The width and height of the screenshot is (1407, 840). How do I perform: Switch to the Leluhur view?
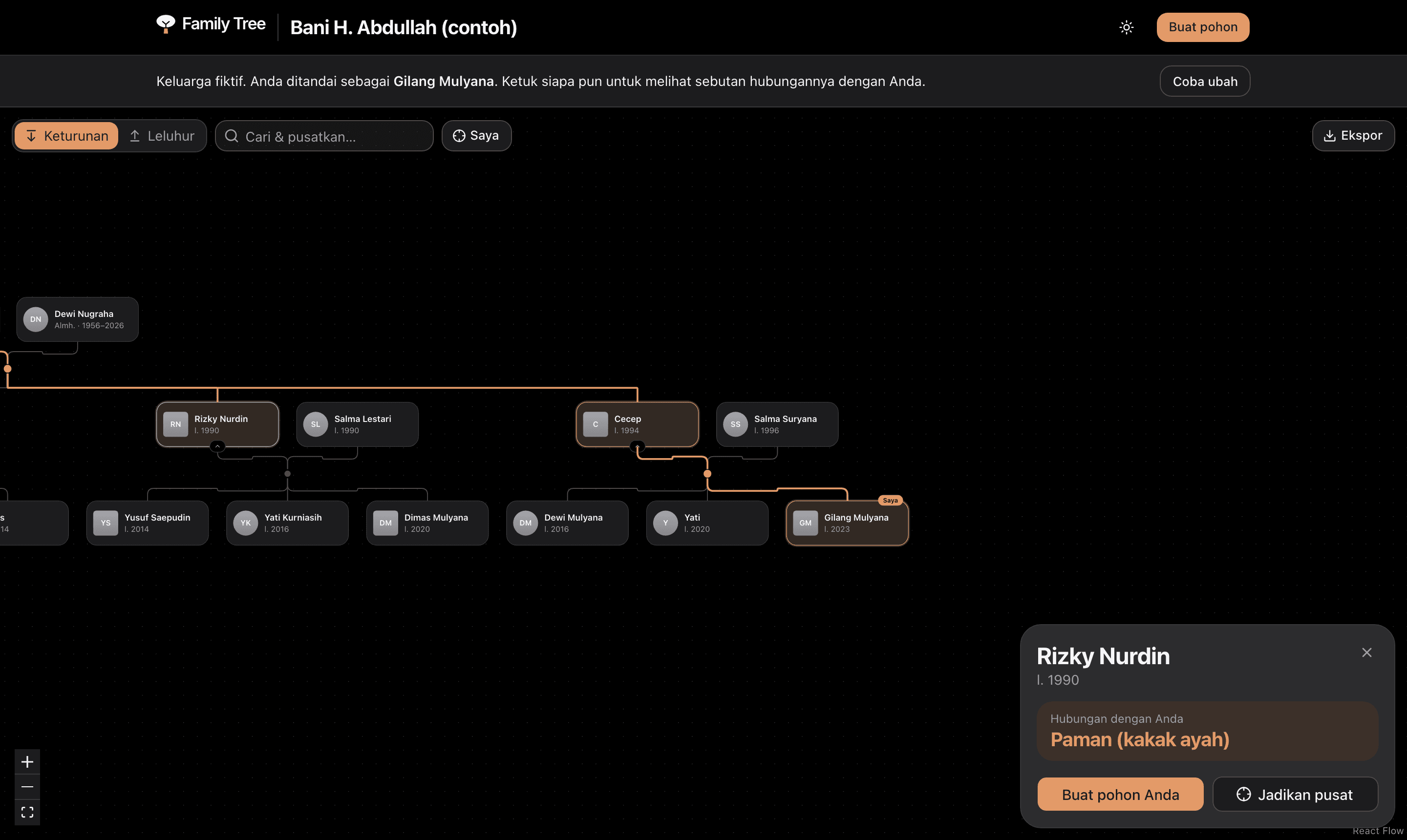(162, 136)
